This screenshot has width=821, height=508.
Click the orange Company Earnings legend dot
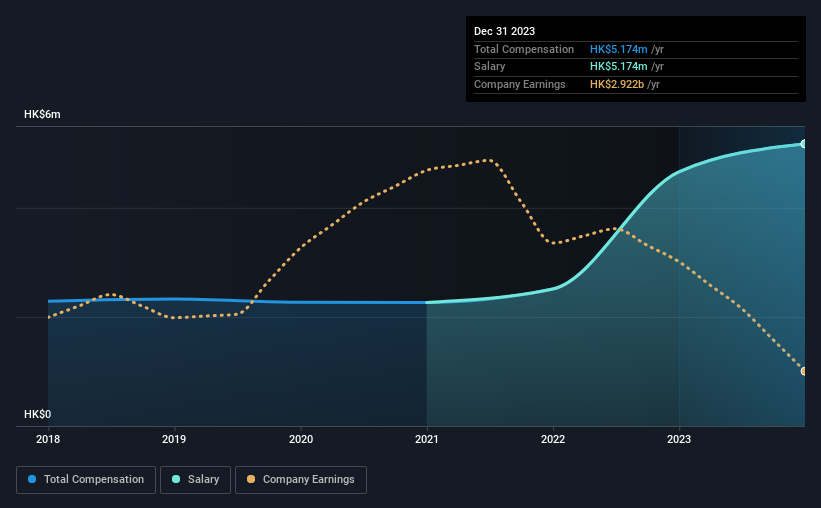point(251,479)
